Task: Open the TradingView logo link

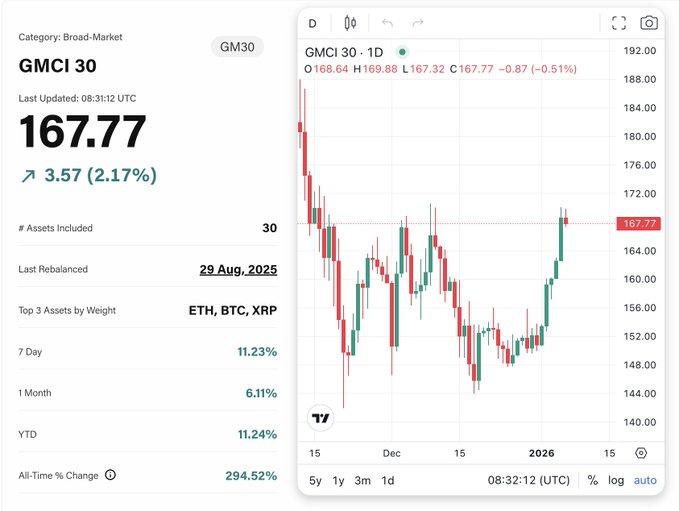Action: 321,420
